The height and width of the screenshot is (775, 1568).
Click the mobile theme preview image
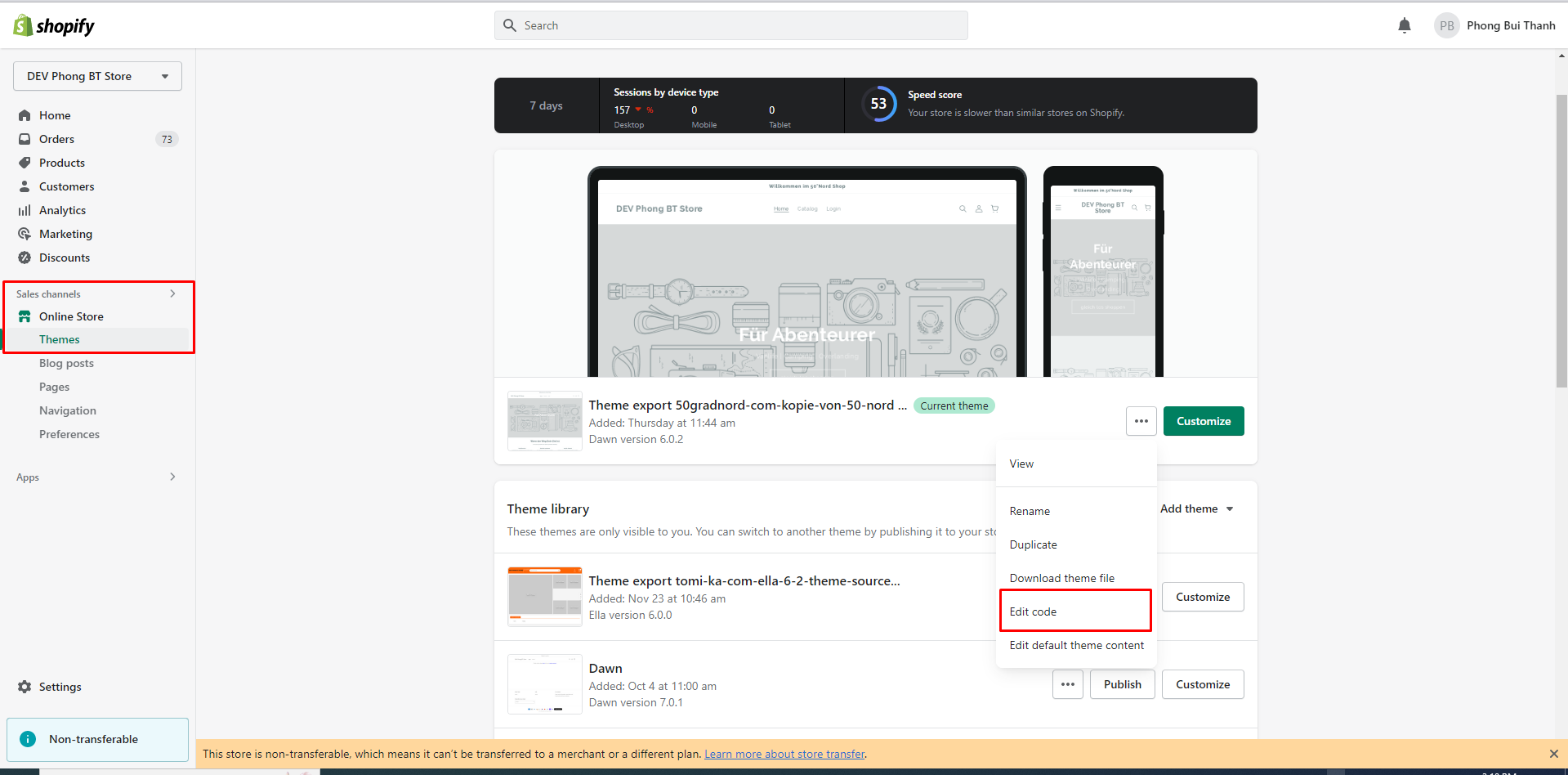[x=1103, y=271]
